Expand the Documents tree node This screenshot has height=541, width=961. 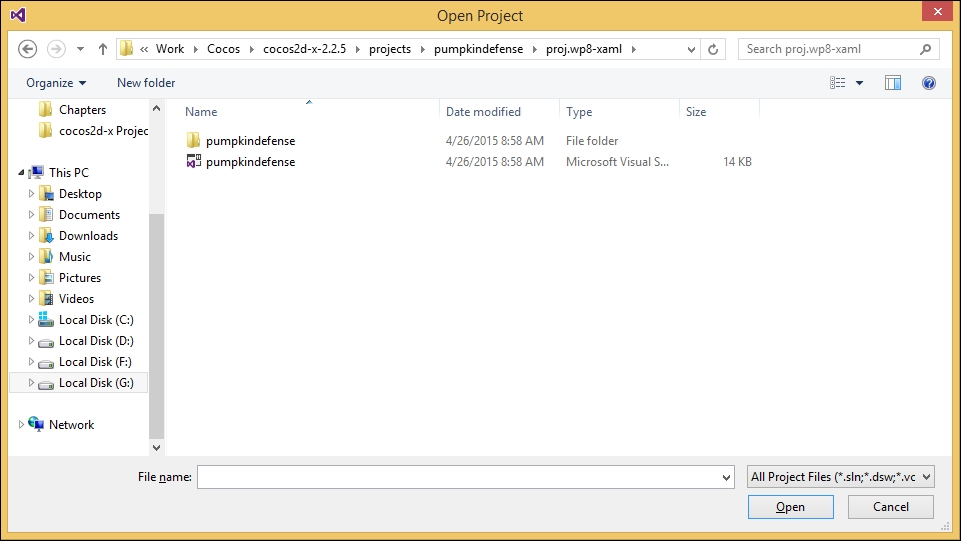coord(31,214)
